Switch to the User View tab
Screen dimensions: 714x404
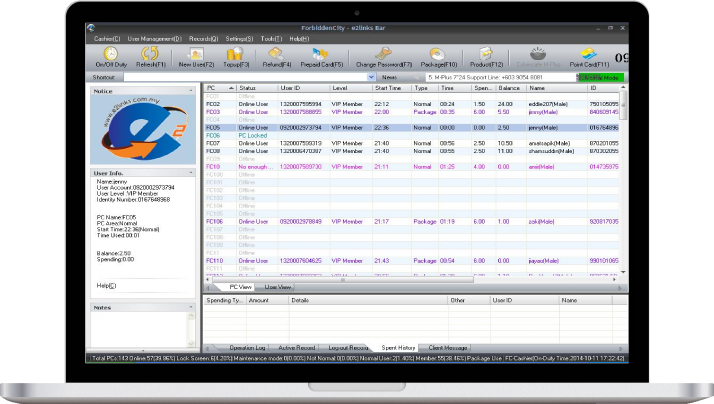coord(278,286)
